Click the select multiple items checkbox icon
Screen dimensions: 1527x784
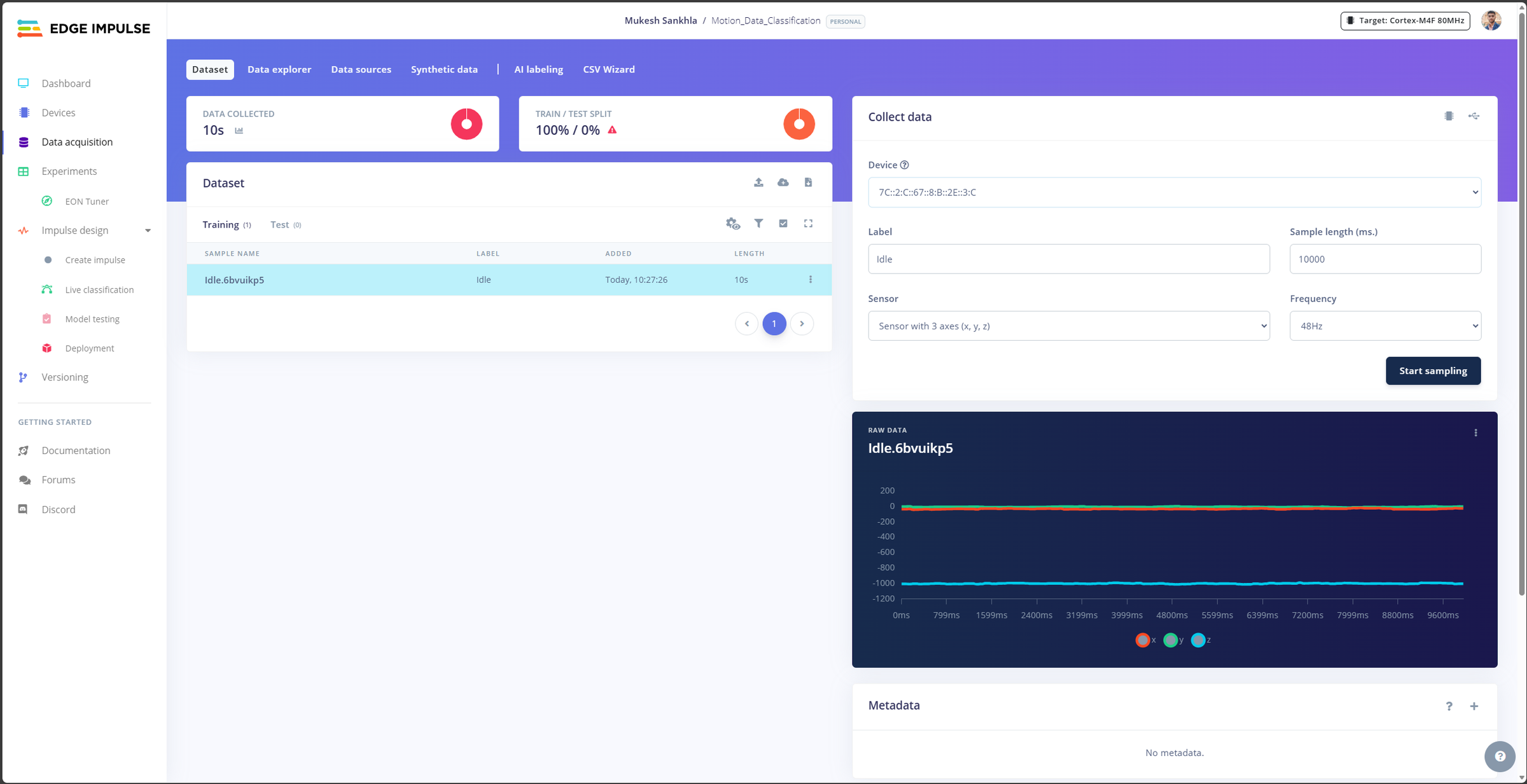tap(783, 223)
